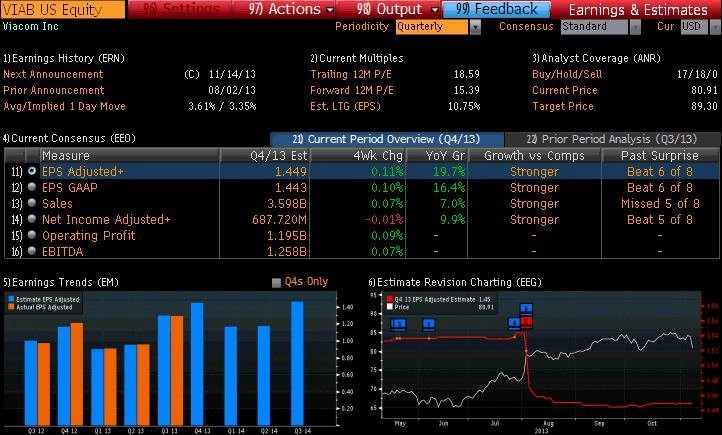
Task: Click the early-May blue event marker on revision chart
Action: coord(398,325)
